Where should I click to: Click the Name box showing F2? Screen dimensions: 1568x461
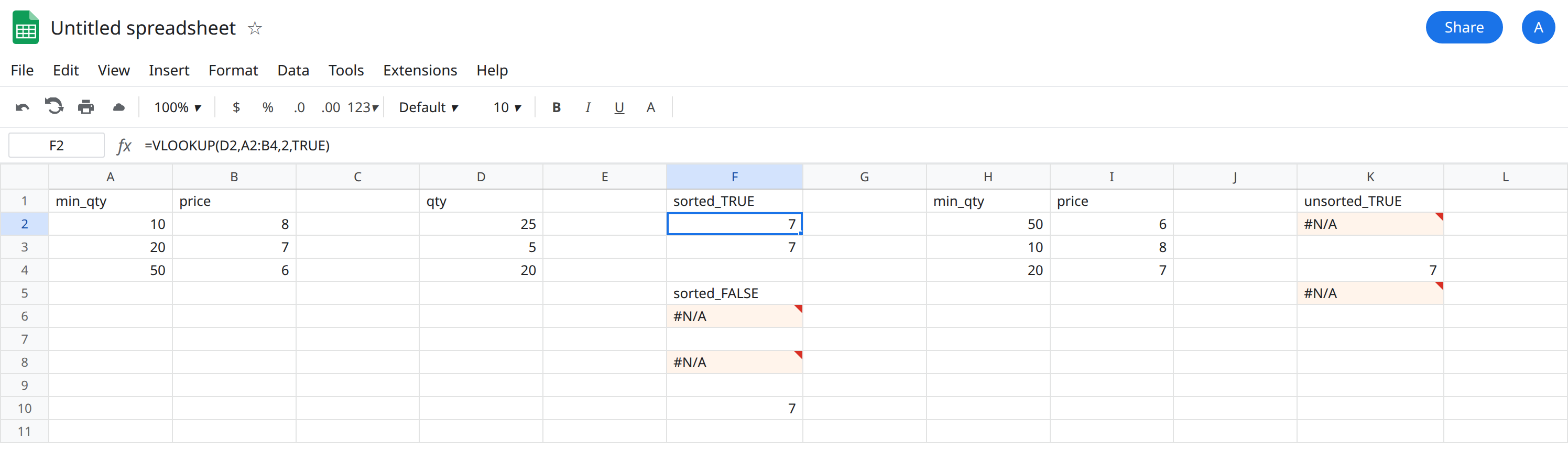coord(57,146)
